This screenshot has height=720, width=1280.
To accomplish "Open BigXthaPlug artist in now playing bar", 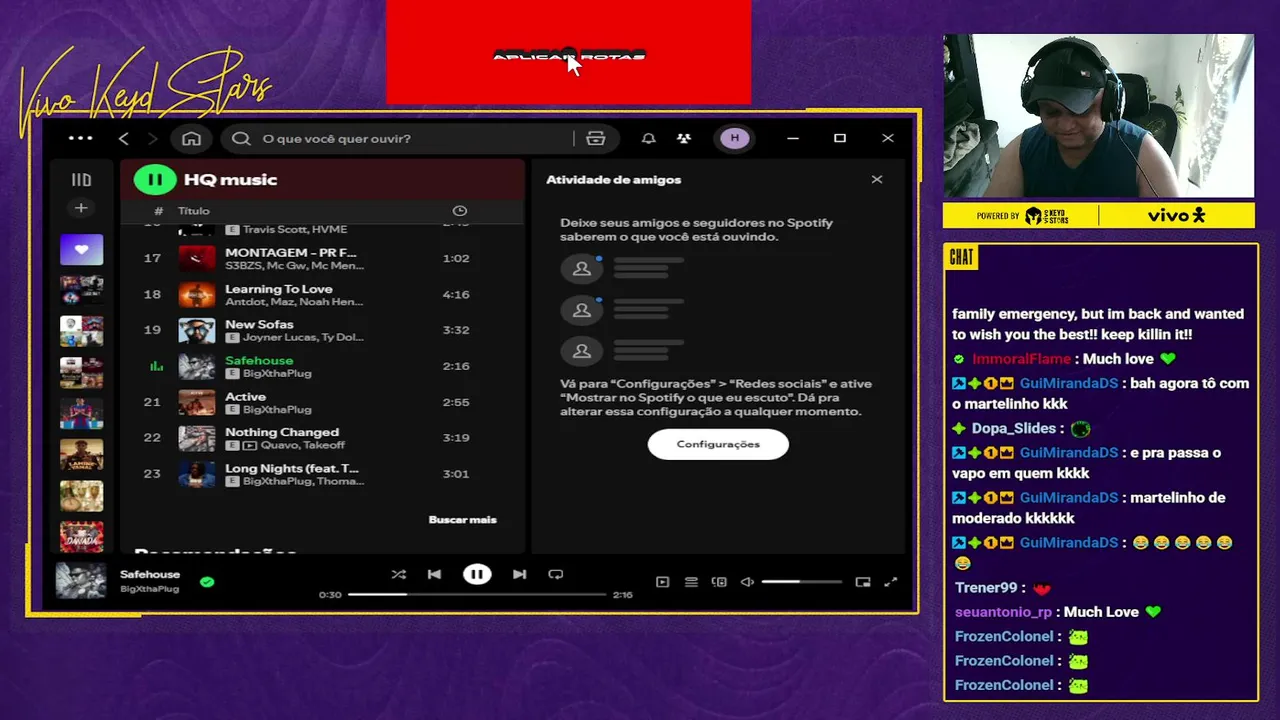I will [x=149, y=589].
